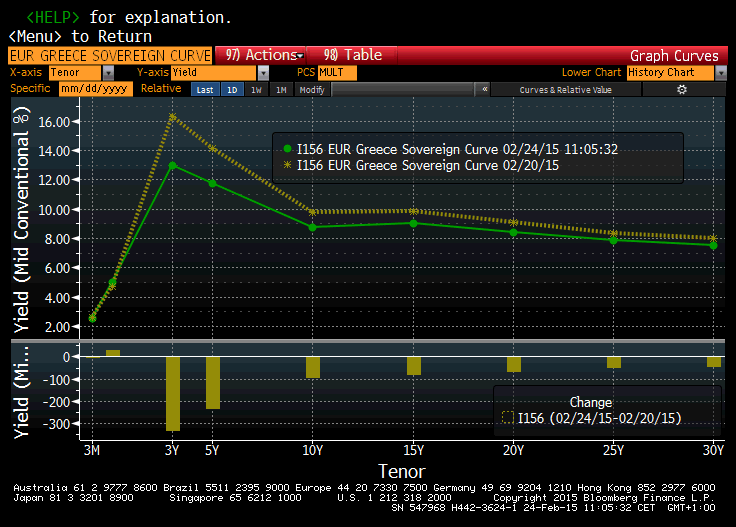Click the Curves & Relative Value button
This screenshot has width=736, height=527.
pos(566,90)
